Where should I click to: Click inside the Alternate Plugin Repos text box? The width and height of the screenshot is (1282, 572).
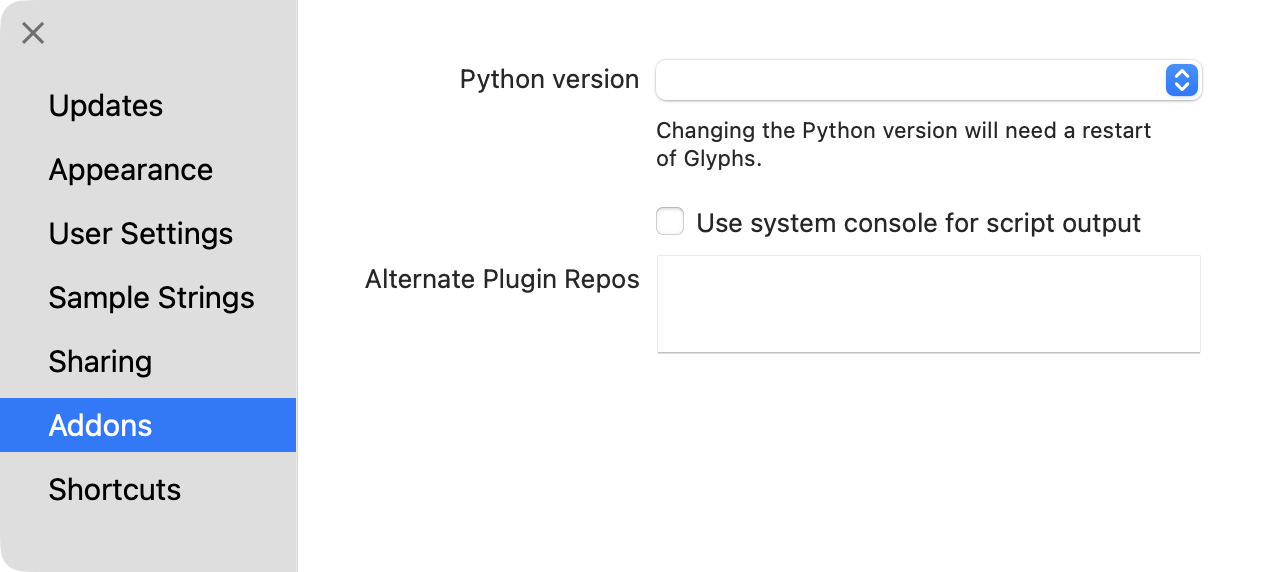[x=928, y=303]
